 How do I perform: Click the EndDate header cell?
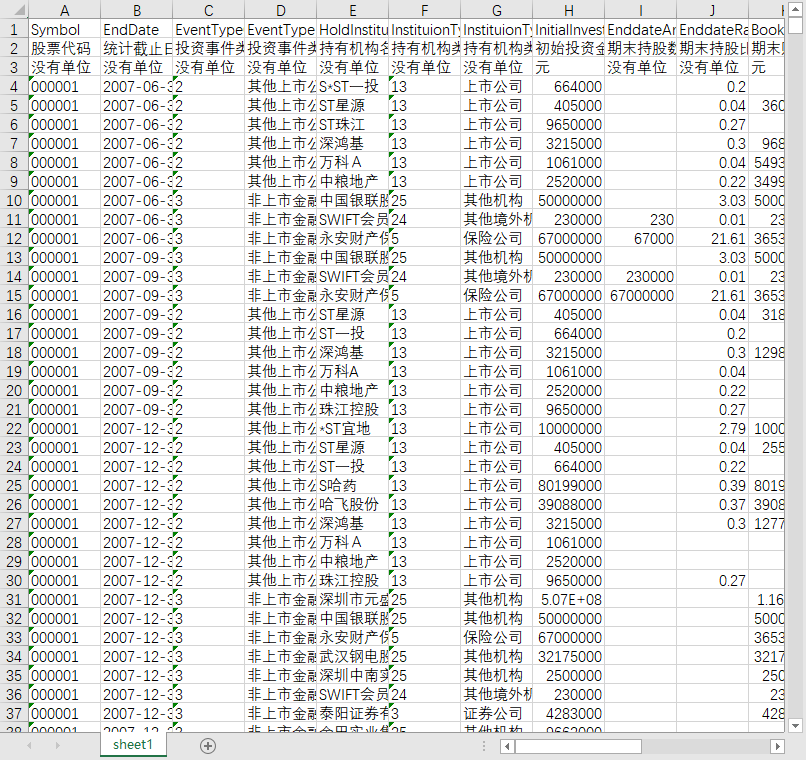[x=136, y=30]
